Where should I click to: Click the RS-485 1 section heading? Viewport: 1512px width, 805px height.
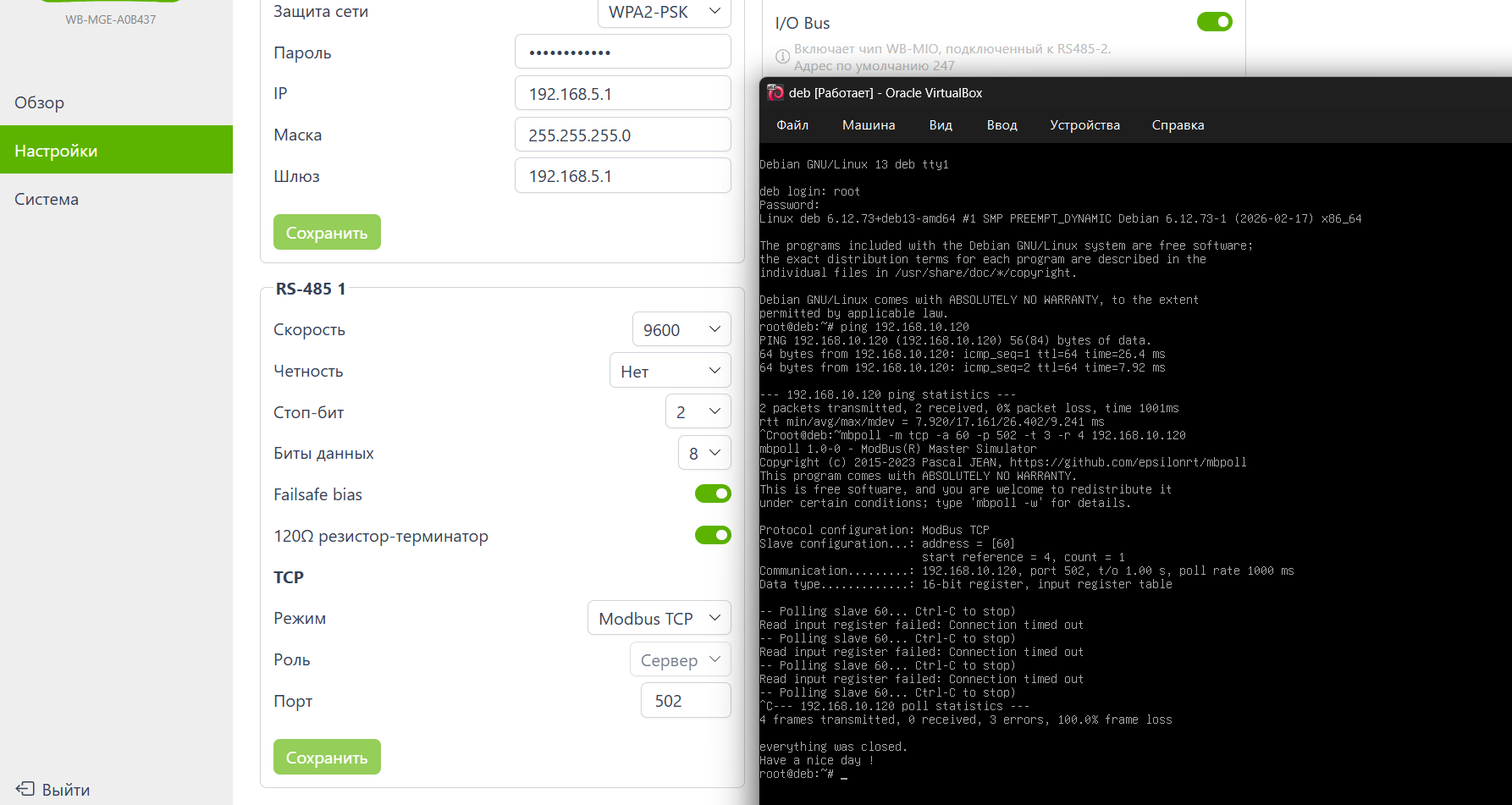(311, 289)
